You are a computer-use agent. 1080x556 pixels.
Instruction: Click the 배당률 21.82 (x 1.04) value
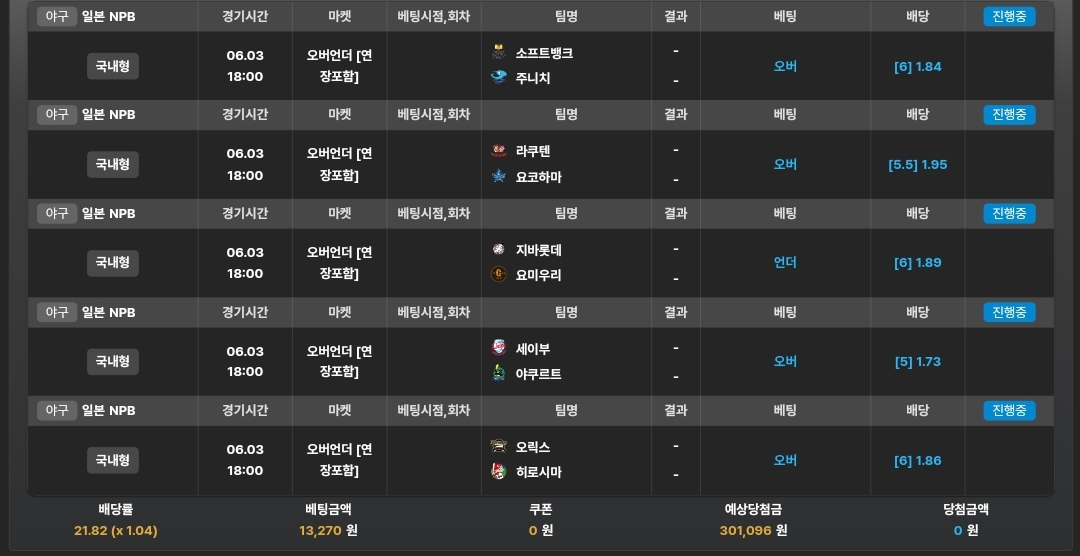[116, 531]
